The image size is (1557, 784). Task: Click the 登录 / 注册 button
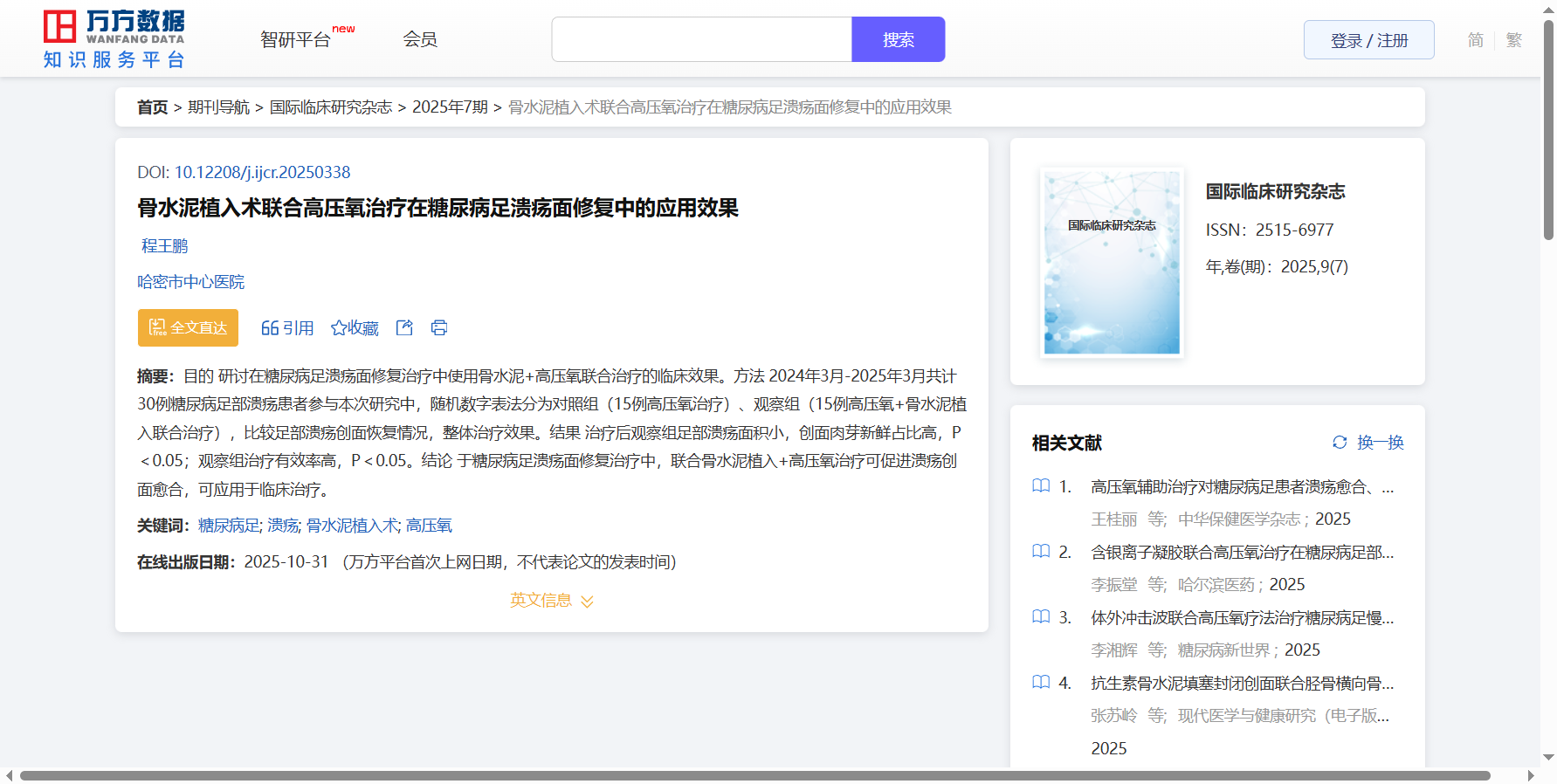(1368, 40)
